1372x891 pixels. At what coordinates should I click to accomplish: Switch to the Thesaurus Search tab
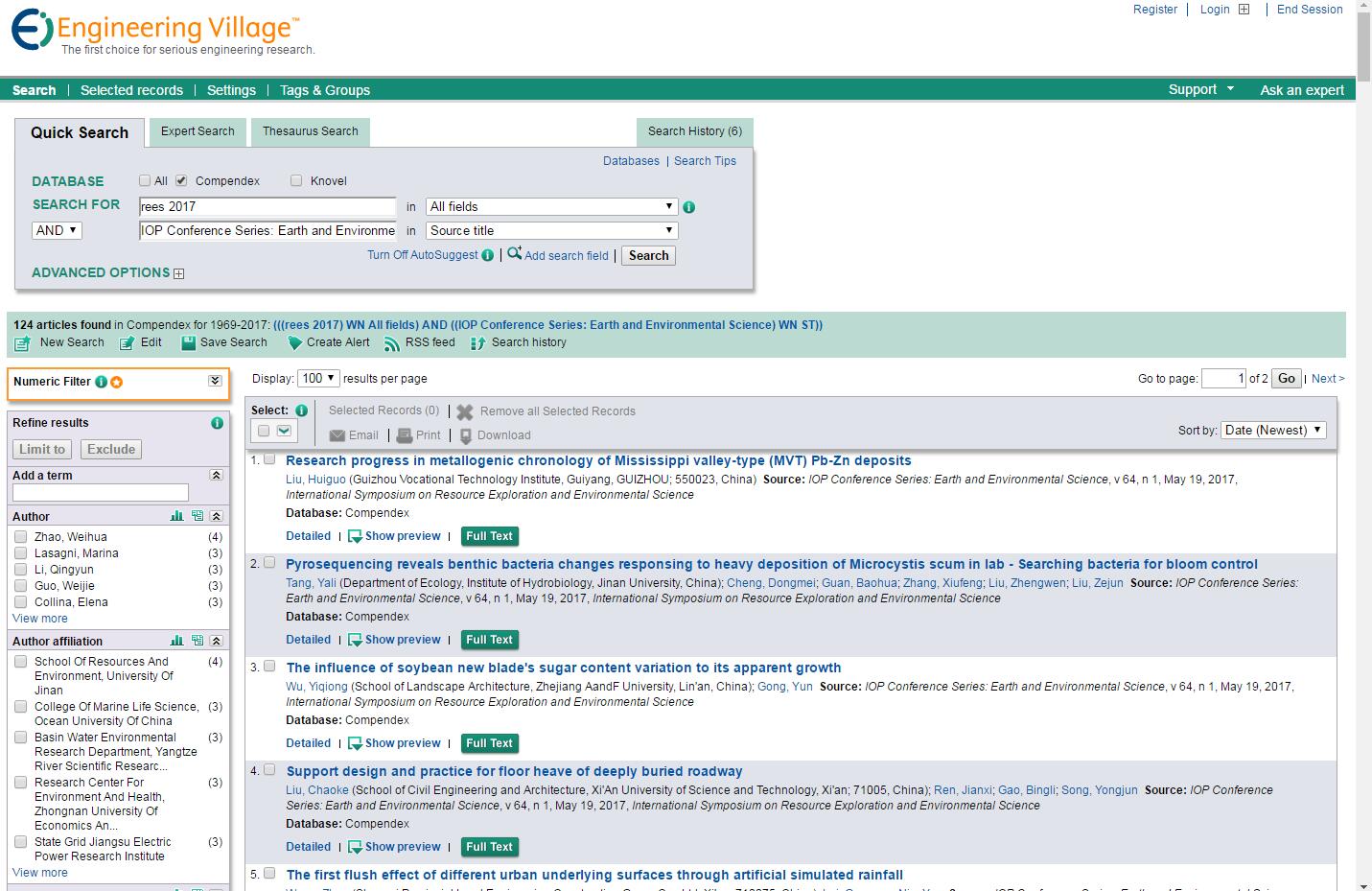click(x=311, y=131)
